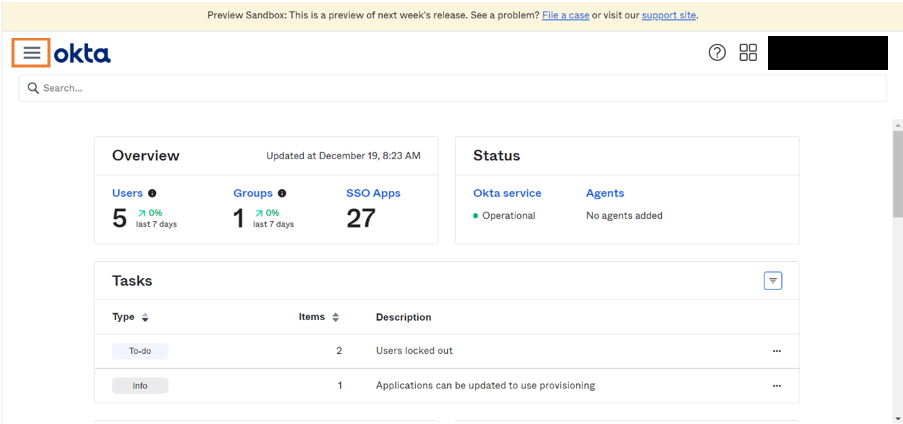903x424 pixels.
Task: Open the SSO Apps link
Action: coord(373,193)
